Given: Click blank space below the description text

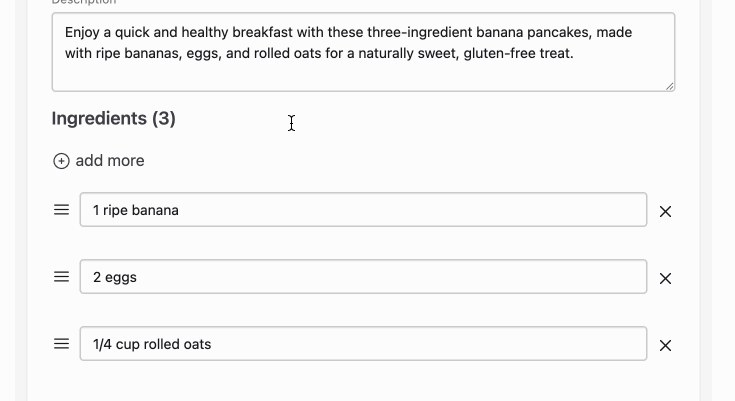Looking at the screenshot, I should 363,76.
